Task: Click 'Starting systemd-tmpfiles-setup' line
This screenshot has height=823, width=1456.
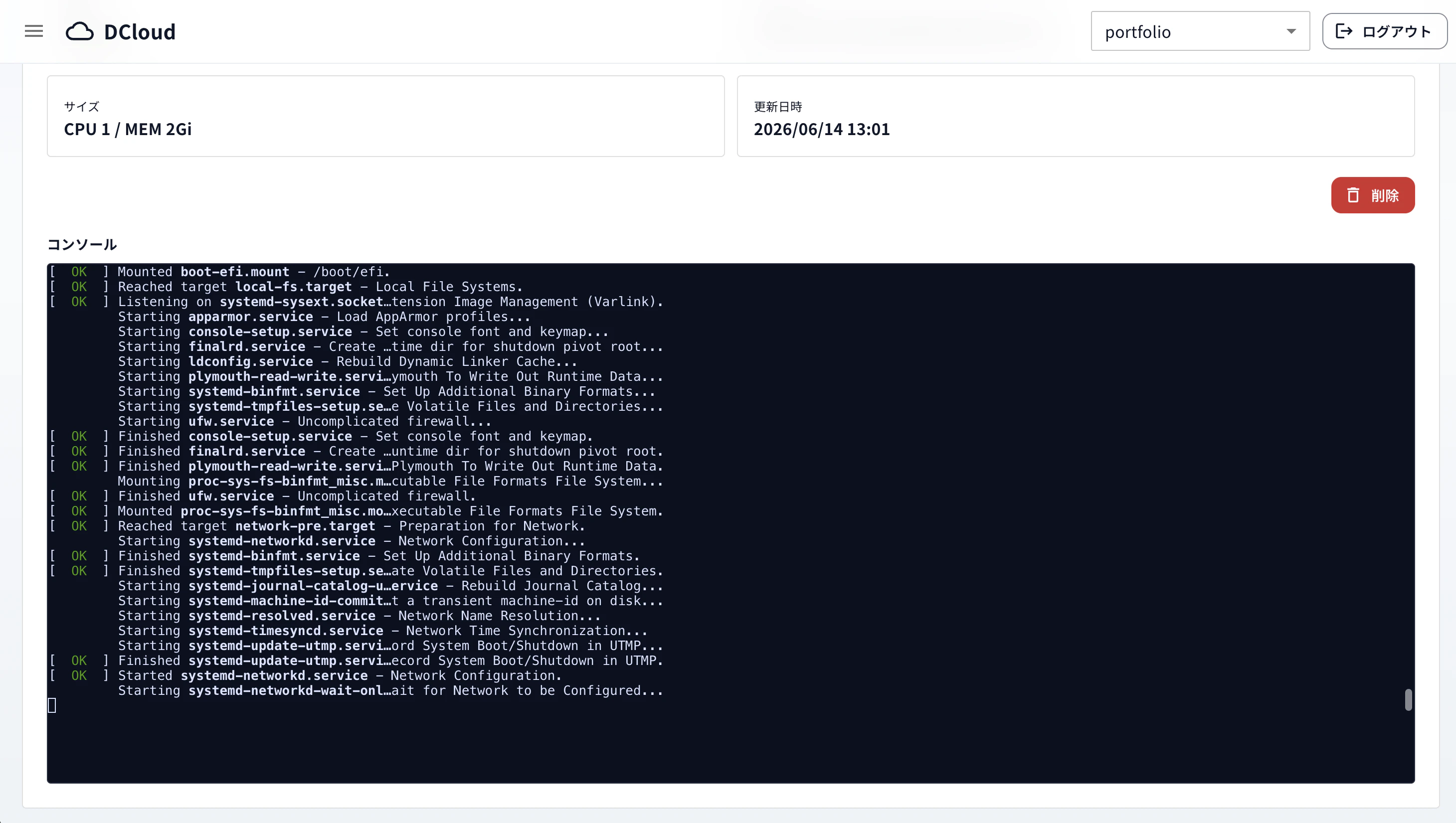Action: point(390,406)
